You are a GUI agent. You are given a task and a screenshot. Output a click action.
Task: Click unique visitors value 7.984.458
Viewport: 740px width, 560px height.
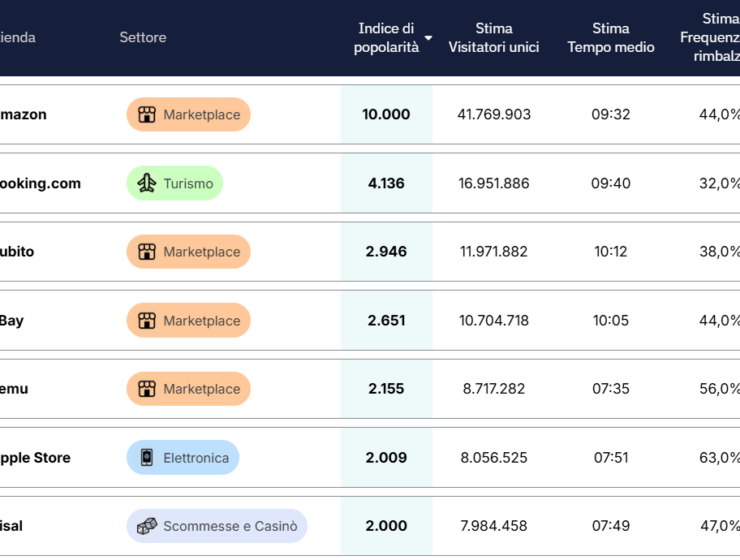tap(494, 526)
